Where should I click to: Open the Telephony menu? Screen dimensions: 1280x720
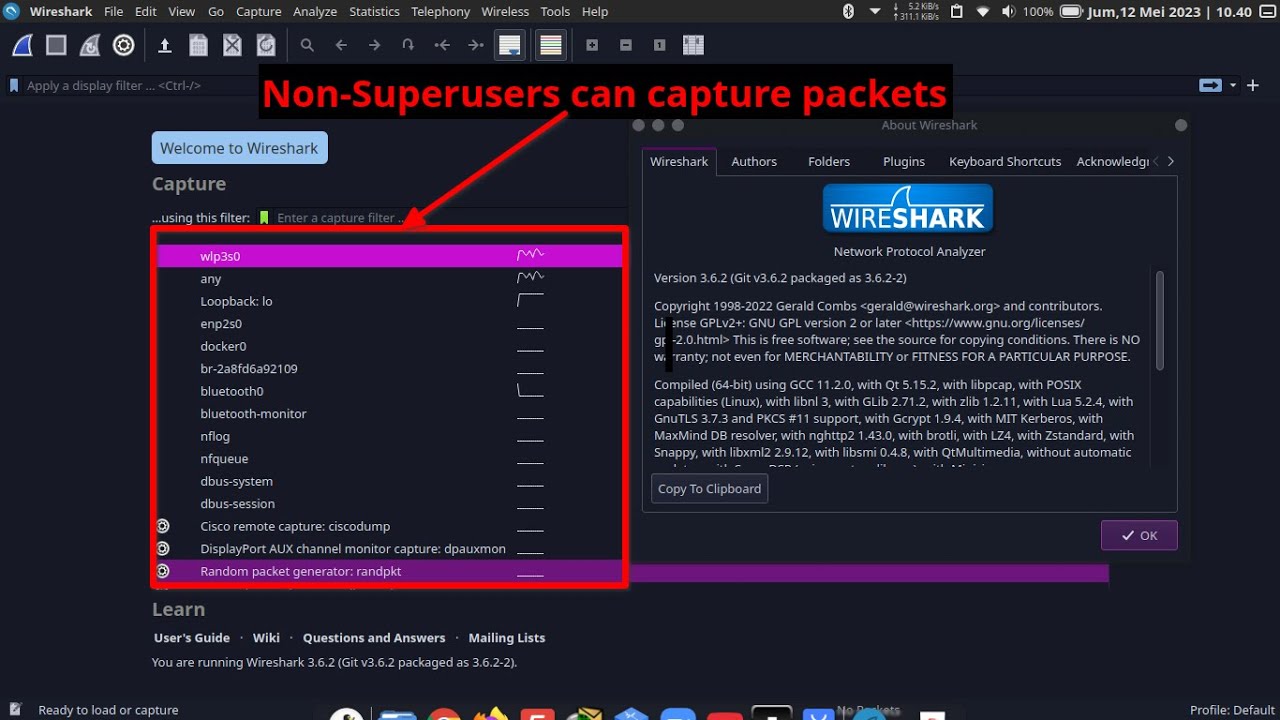tap(440, 11)
